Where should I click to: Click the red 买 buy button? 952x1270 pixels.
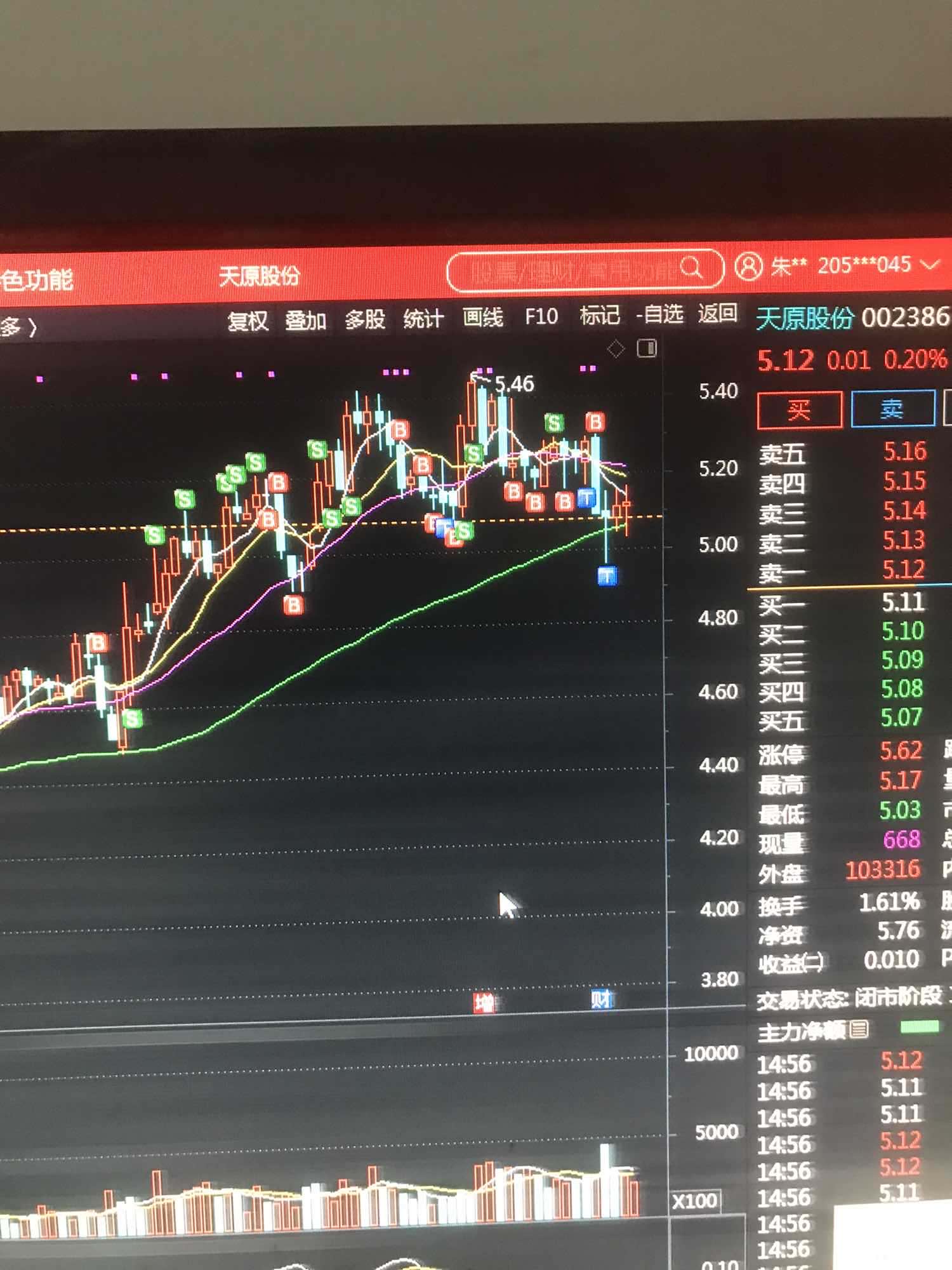(x=800, y=410)
